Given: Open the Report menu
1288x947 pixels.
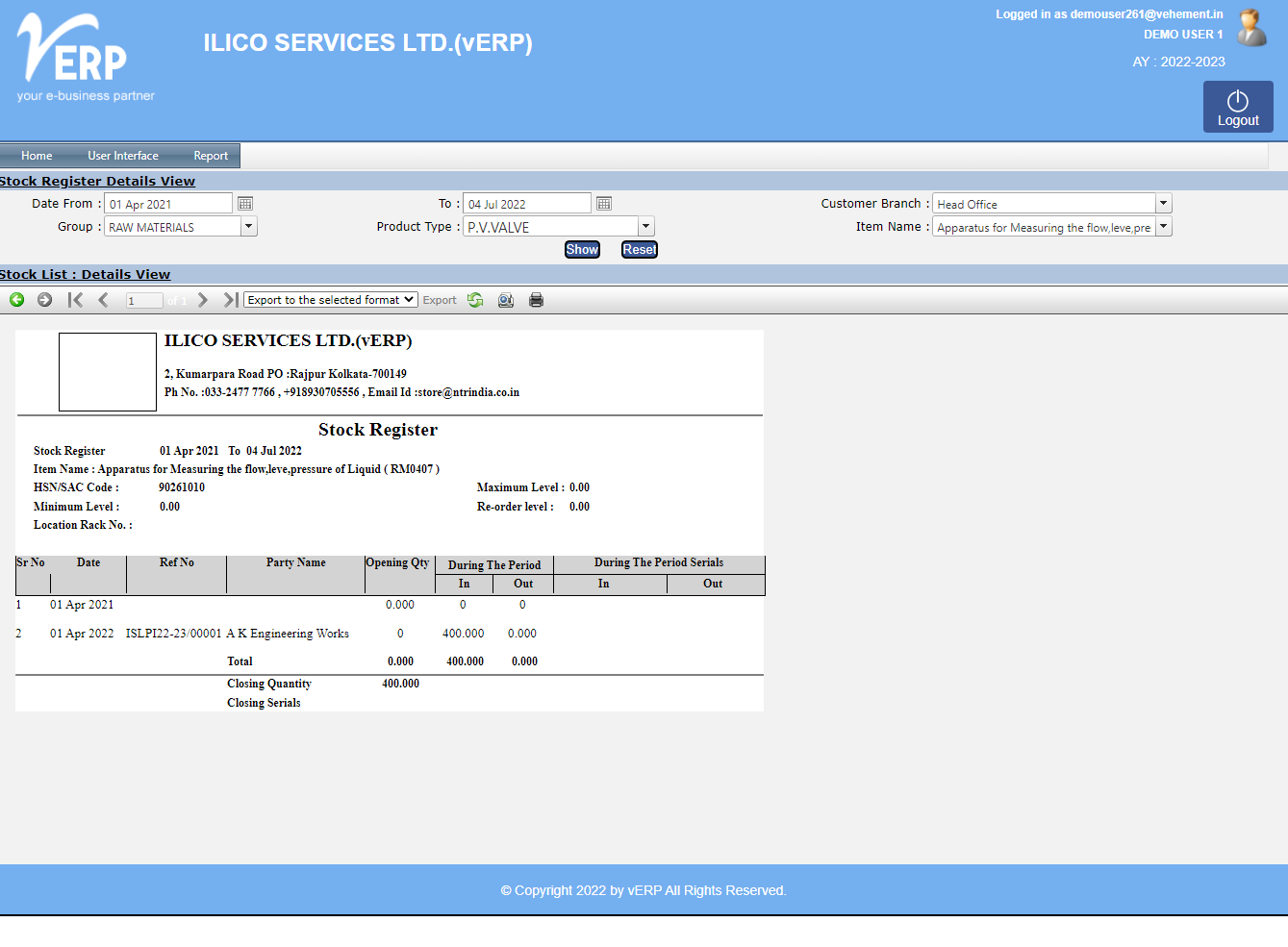Looking at the screenshot, I should [x=211, y=156].
